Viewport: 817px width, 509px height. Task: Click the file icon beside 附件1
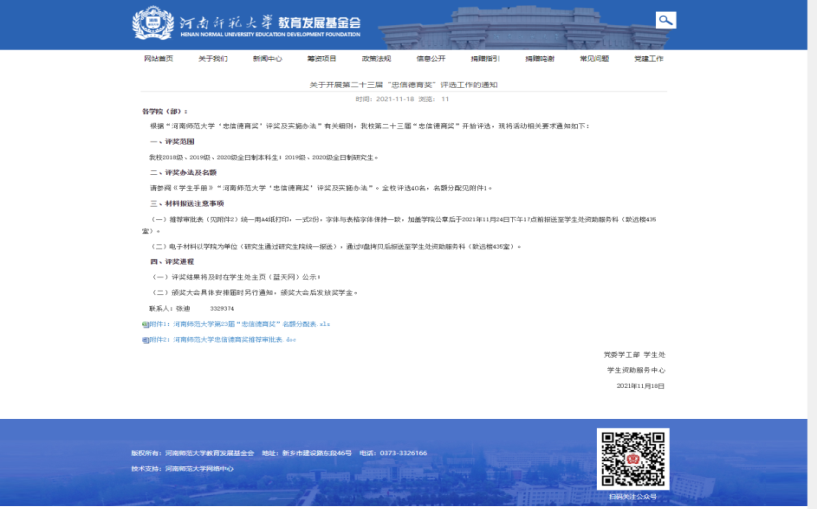(x=145, y=325)
